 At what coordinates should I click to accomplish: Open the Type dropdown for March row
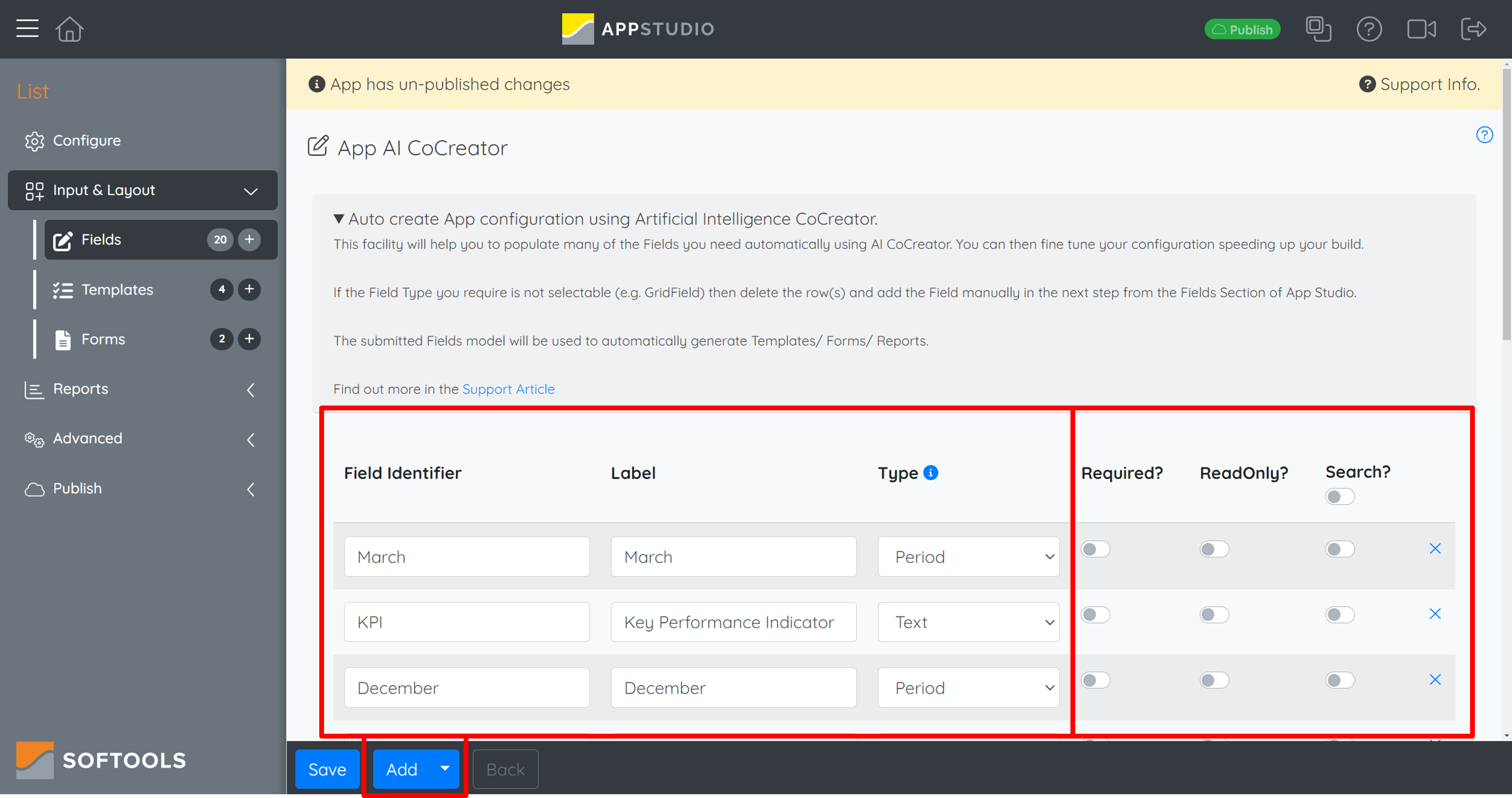968,556
